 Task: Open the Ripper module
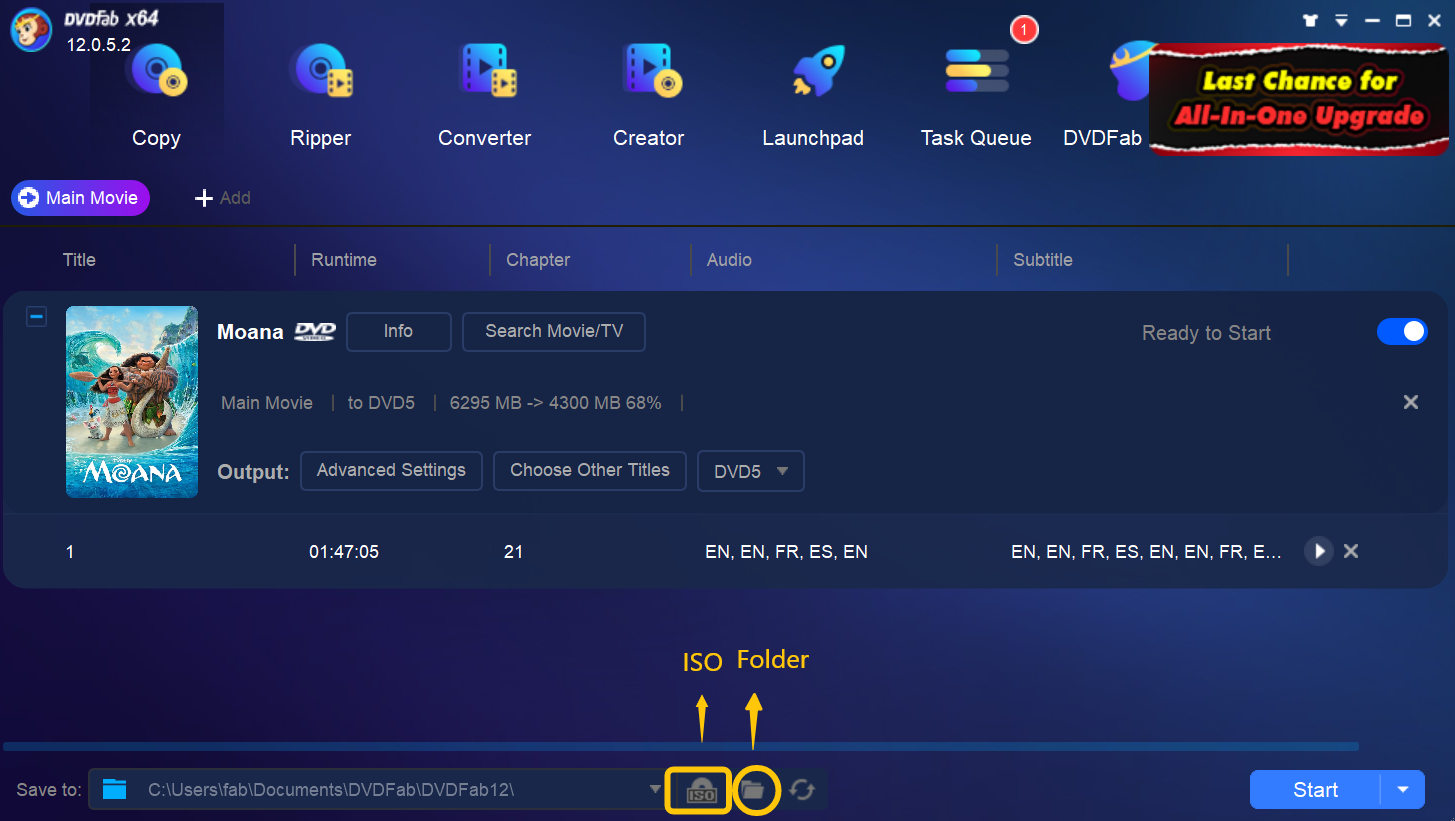[321, 95]
